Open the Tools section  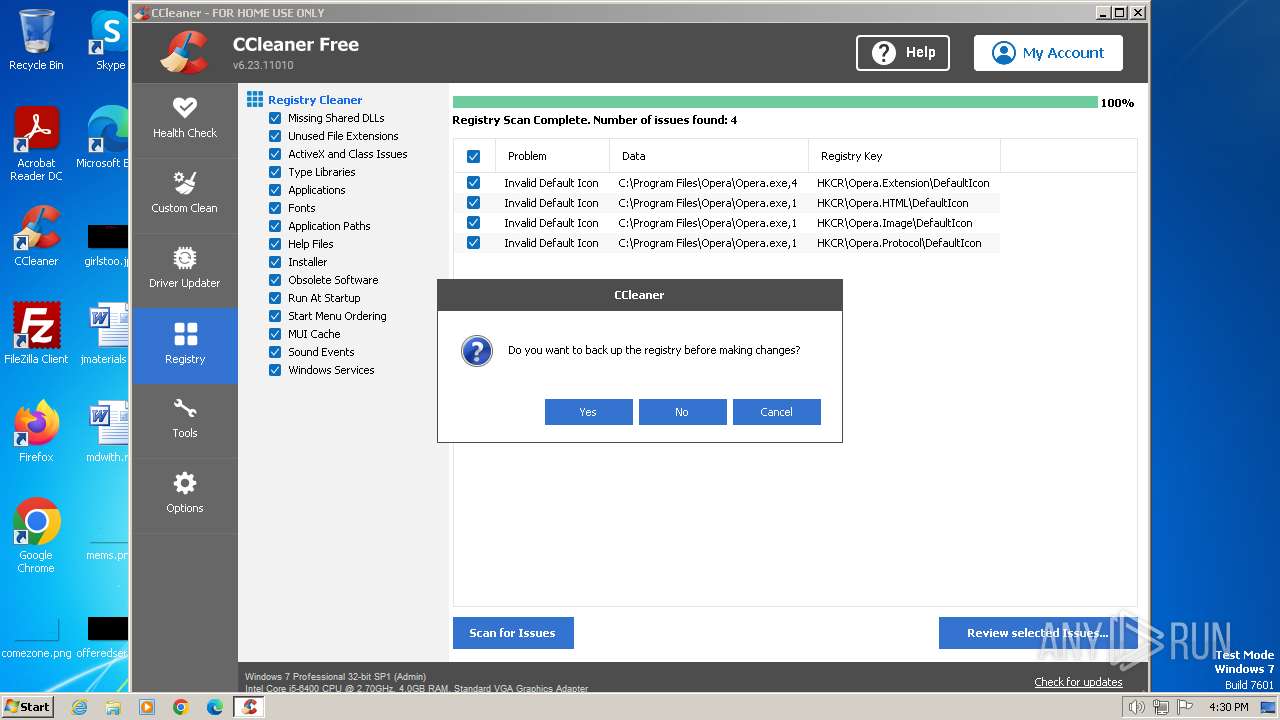click(x=185, y=419)
